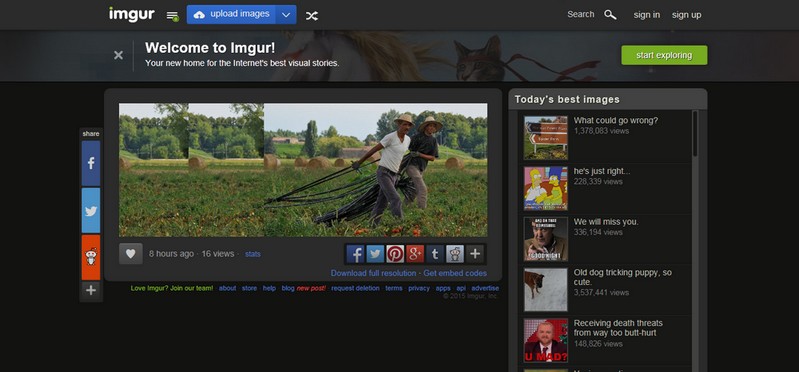Share on Facebook from left share sidebar
The image size is (799, 372).
(x=91, y=164)
